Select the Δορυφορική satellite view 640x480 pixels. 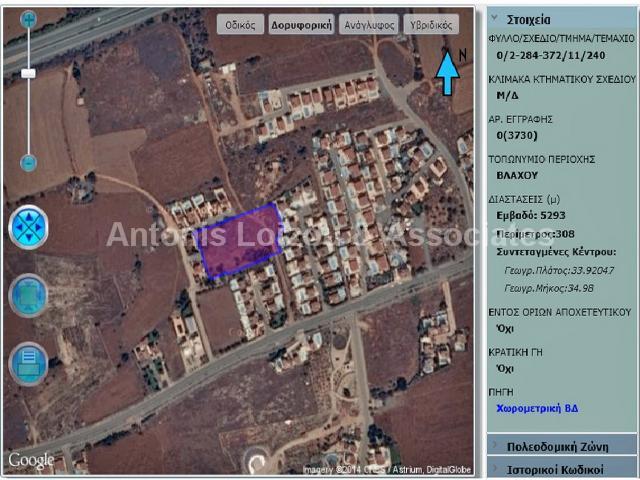[x=302, y=24]
